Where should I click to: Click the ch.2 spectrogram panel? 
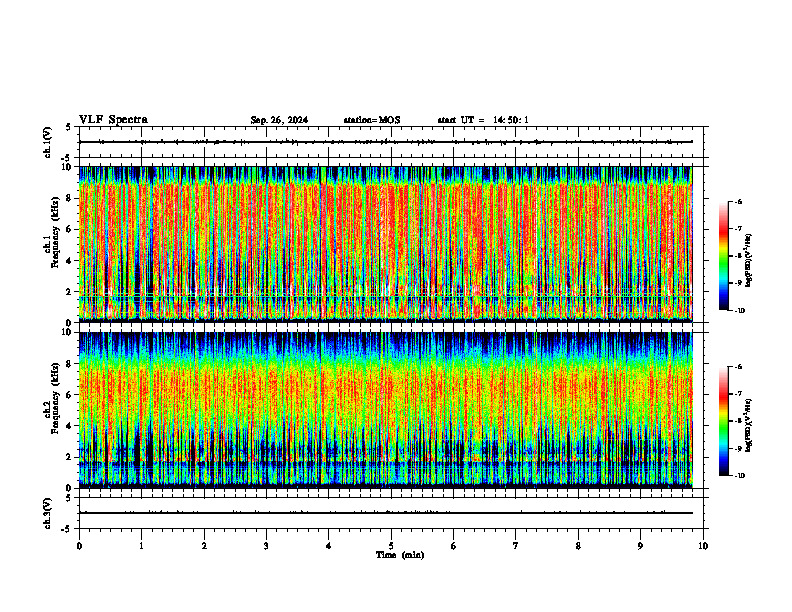point(386,410)
